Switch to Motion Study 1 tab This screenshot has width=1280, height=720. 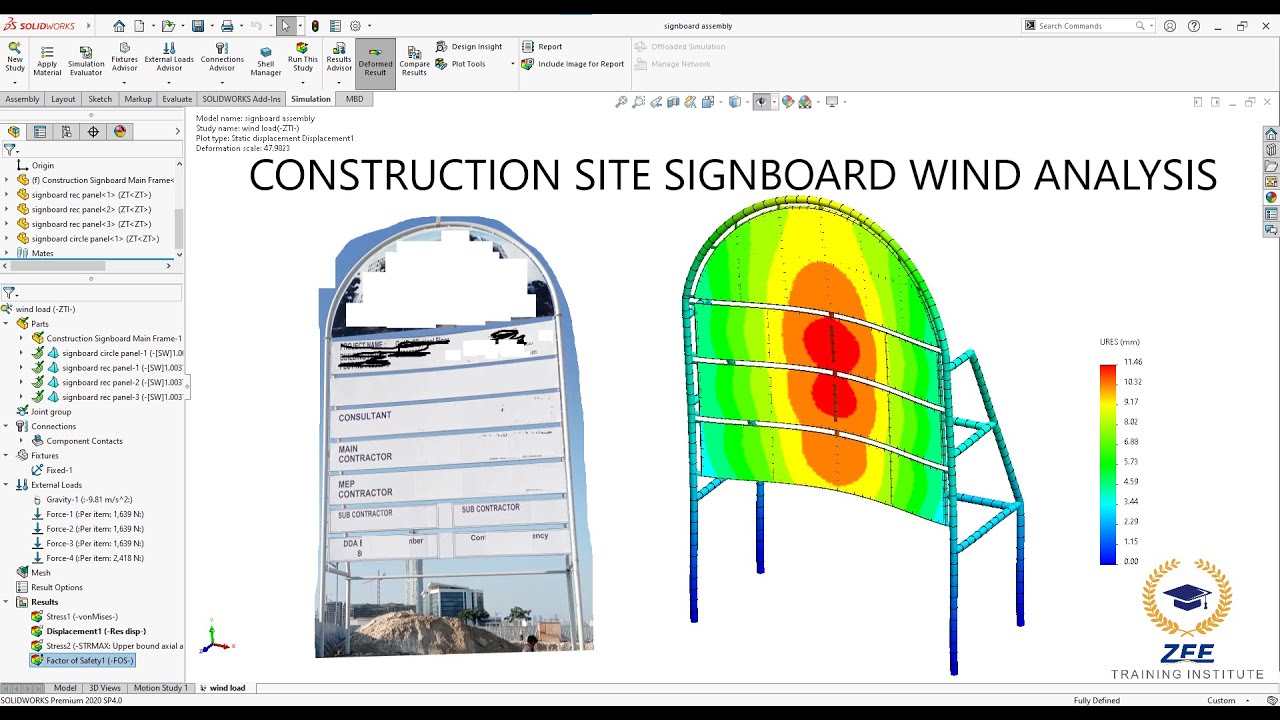coord(160,688)
